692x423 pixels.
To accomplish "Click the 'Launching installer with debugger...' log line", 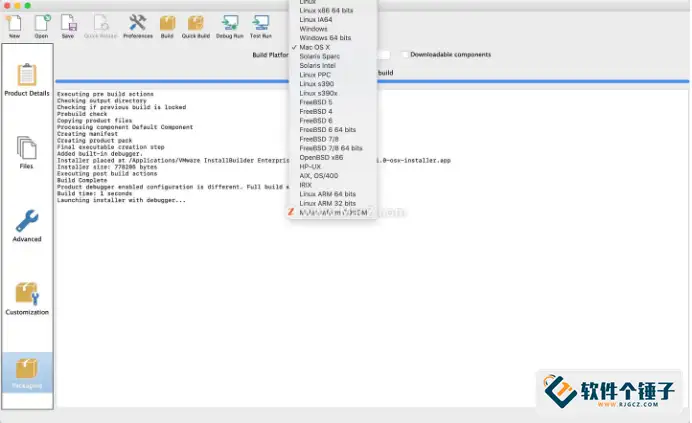I will (121, 200).
